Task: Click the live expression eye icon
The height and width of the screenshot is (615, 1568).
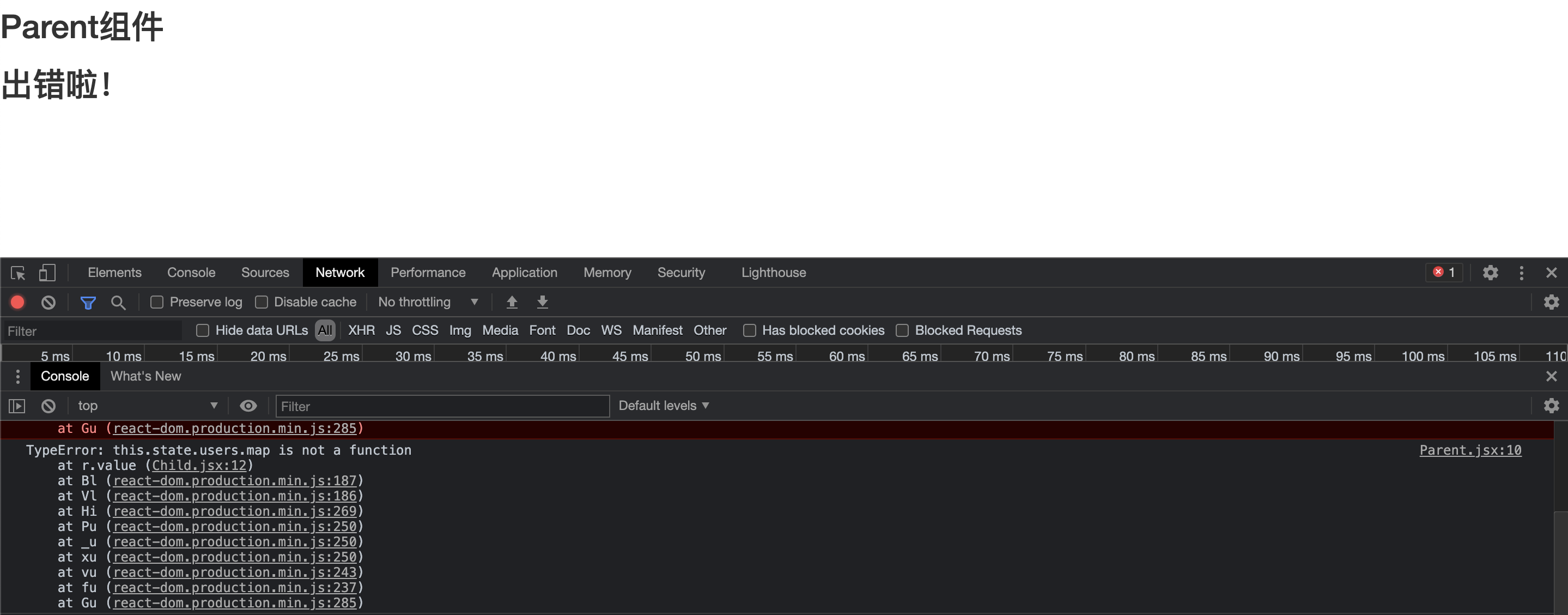Action: [x=248, y=406]
